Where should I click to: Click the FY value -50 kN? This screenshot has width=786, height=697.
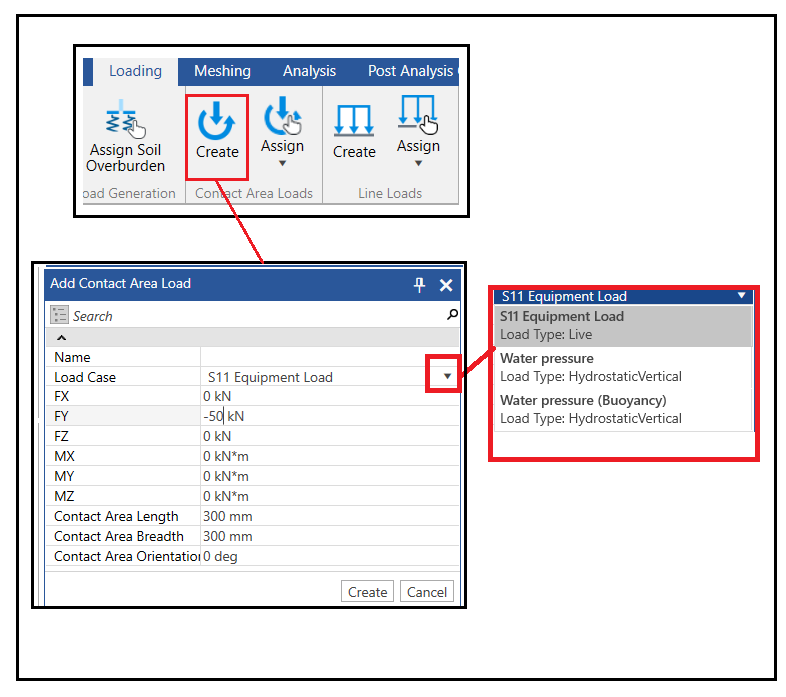(x=330, y=416)
